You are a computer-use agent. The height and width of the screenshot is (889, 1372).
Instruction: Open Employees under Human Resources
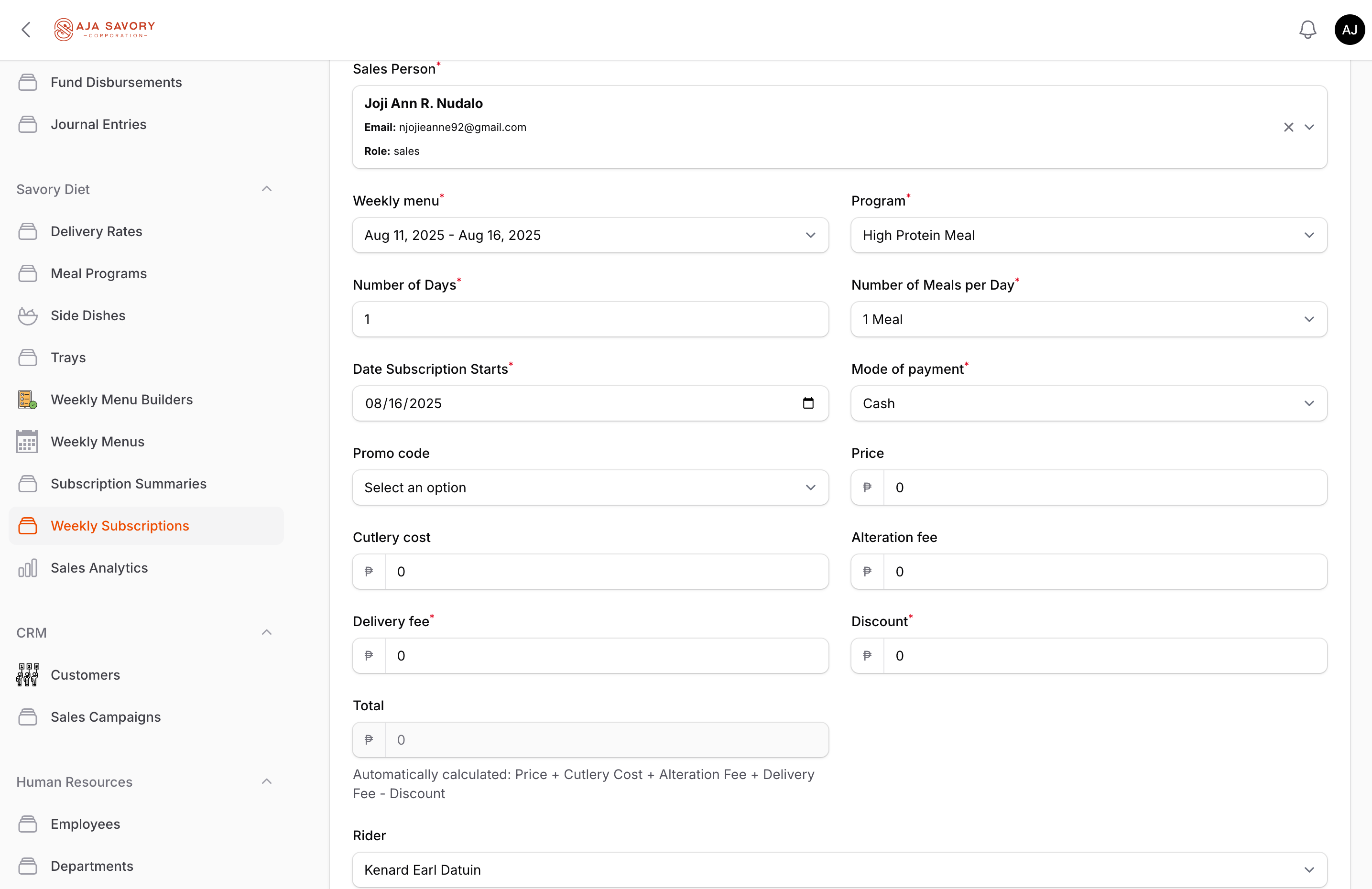click(x=85, y=824)
